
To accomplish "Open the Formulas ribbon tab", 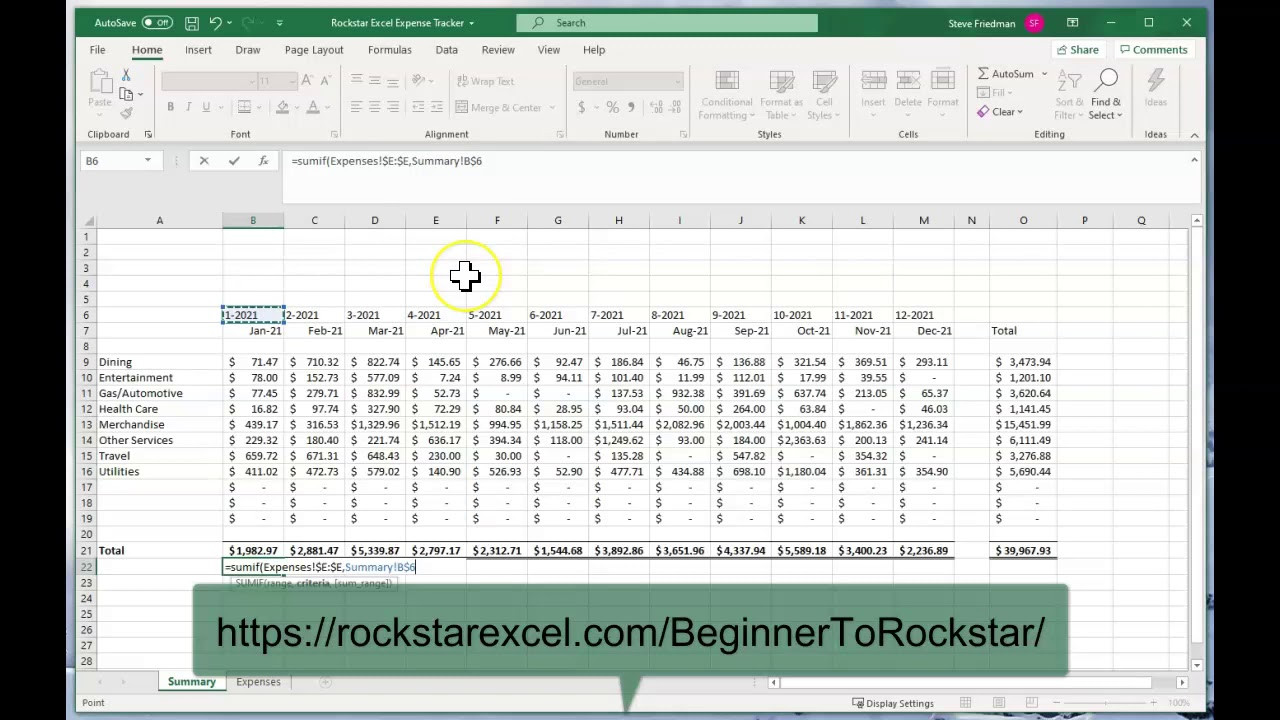I will tap(389, 50).
